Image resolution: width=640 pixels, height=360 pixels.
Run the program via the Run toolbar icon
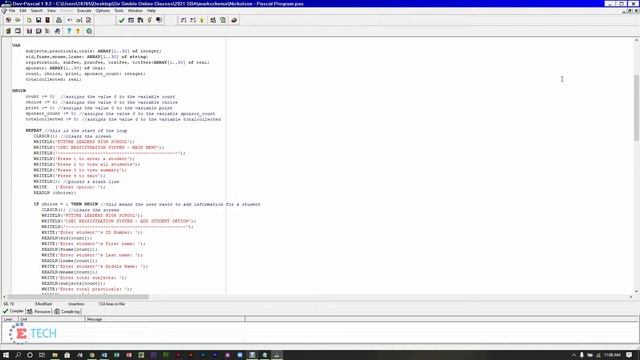[x=131, y=20]
